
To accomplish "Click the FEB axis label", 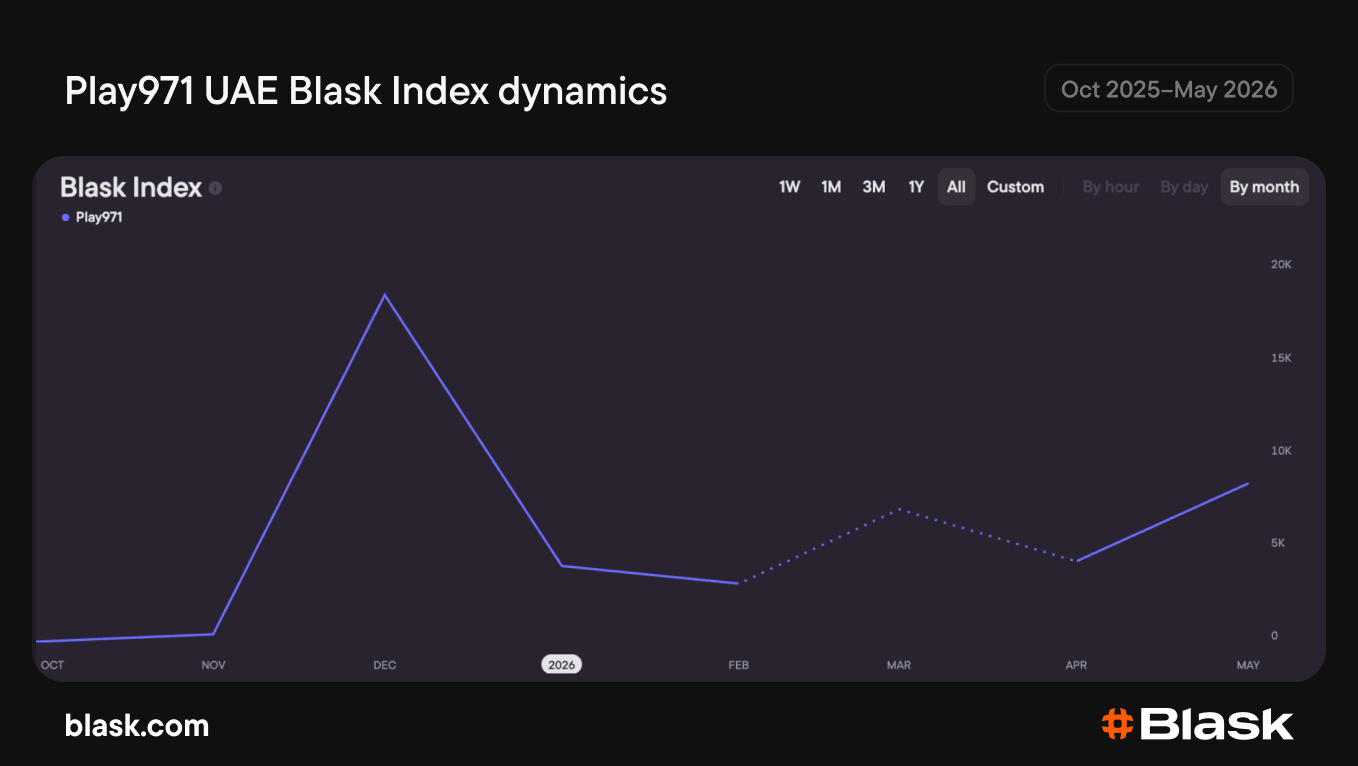I will (739, 665).
